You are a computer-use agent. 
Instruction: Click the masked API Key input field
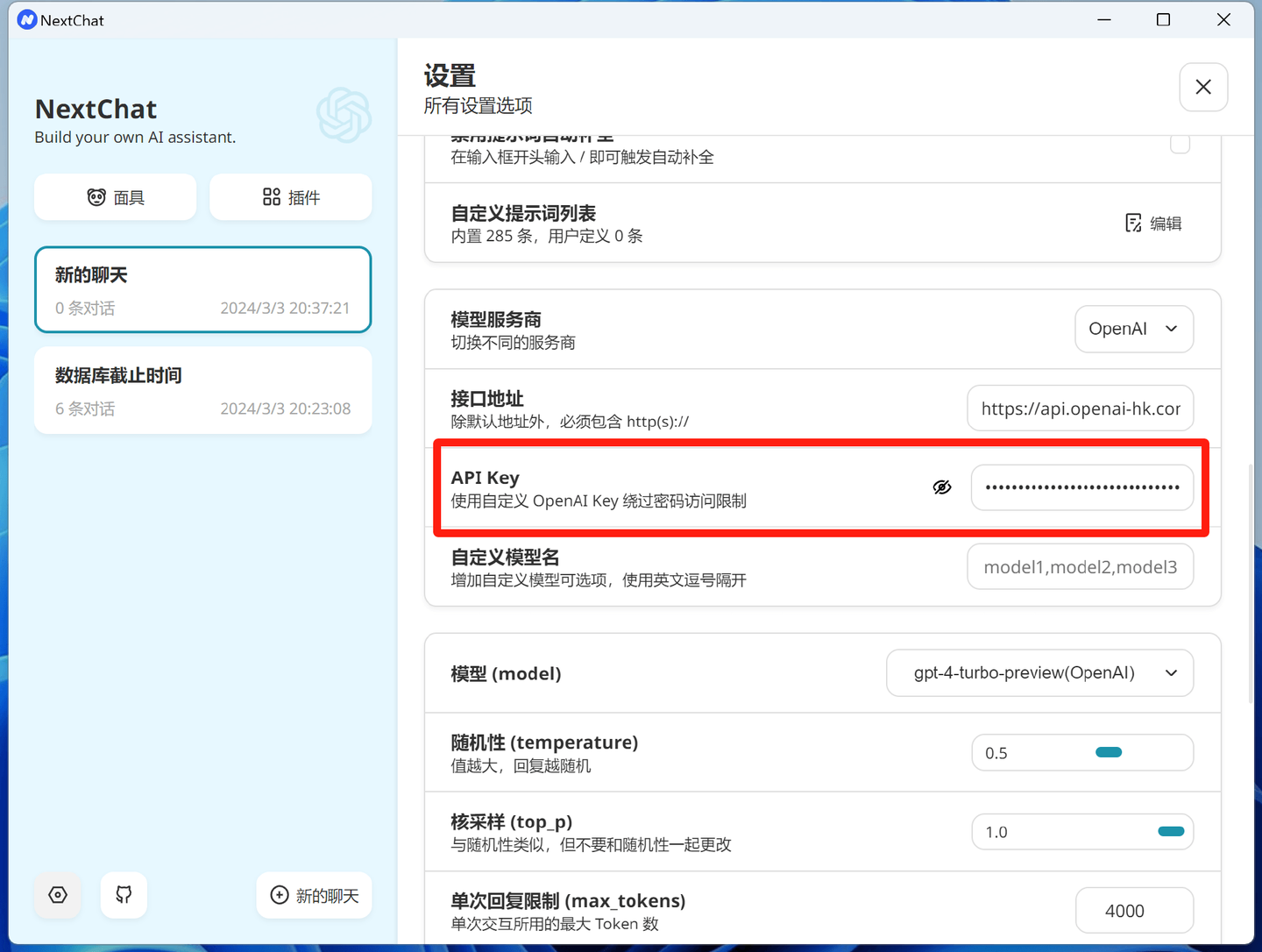pos(1081,487)
